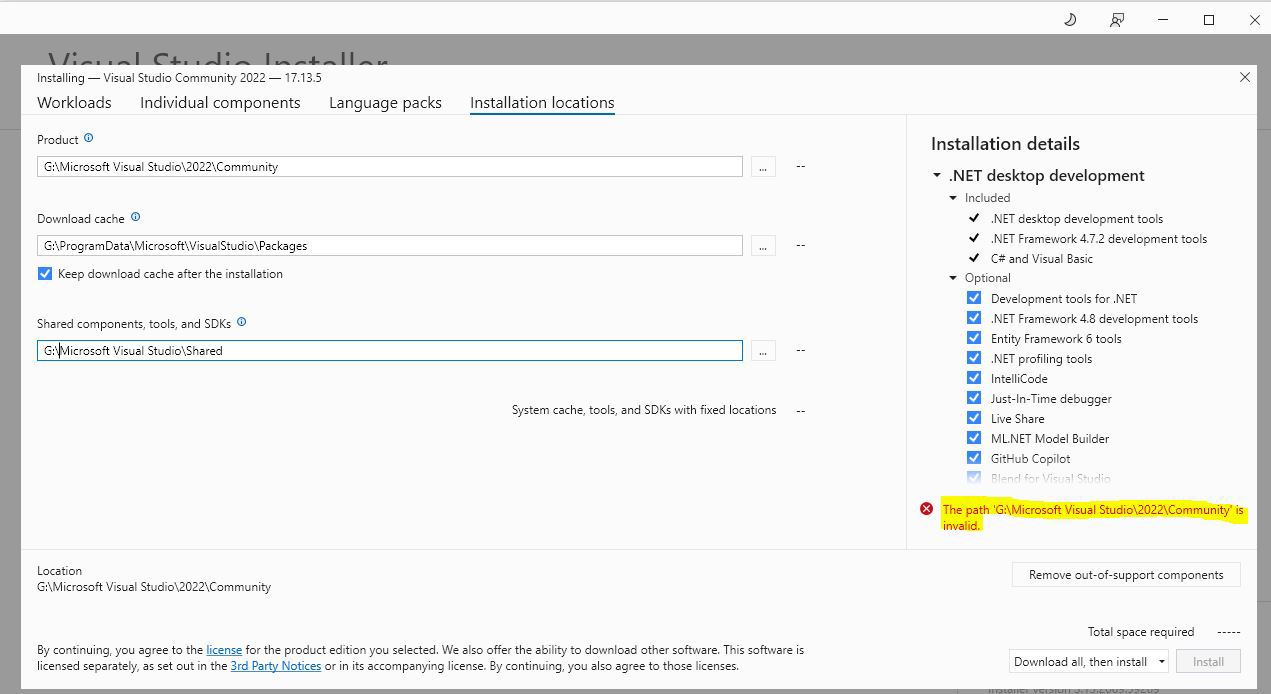Click the Installation details heading
Viewport: 1271px width, 694px height.
pos(1005,144)
